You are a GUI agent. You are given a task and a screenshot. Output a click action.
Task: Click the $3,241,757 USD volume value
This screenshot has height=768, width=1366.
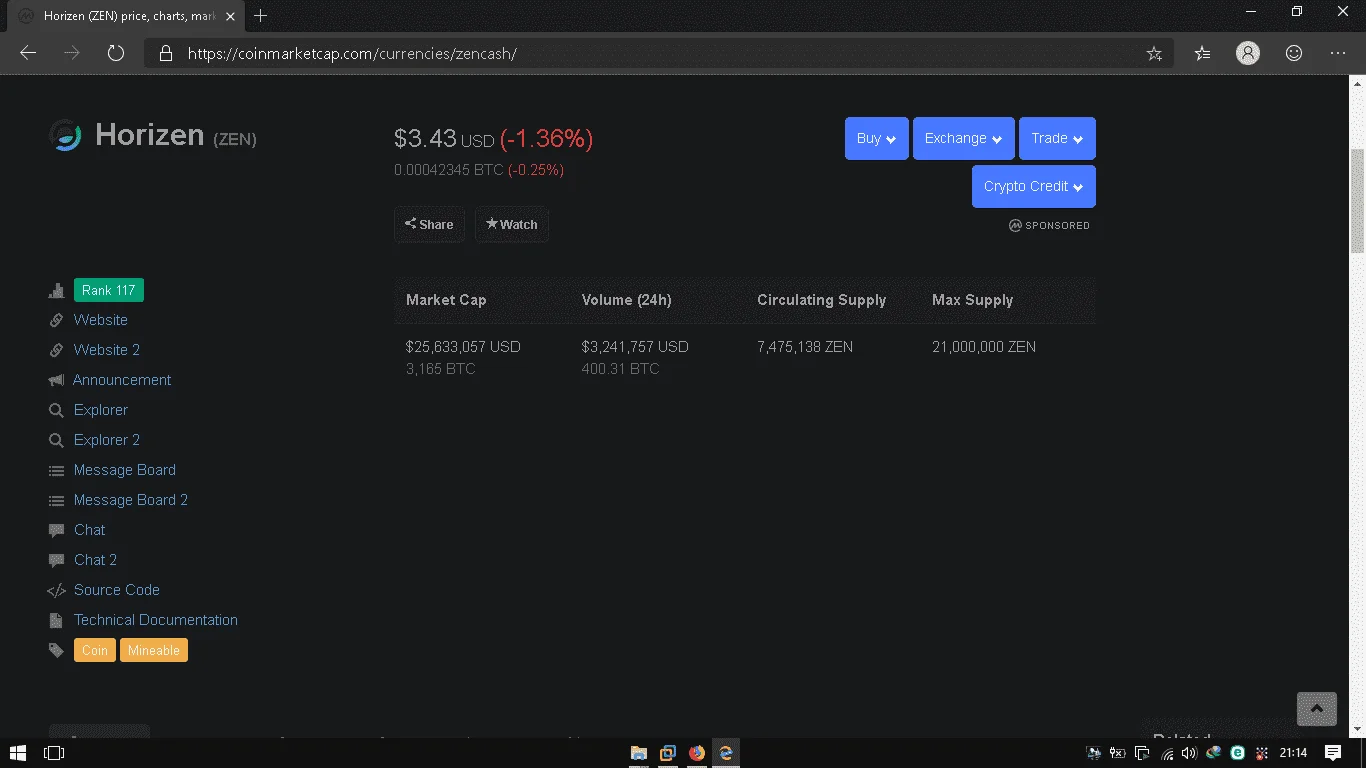tap(635, 347)
